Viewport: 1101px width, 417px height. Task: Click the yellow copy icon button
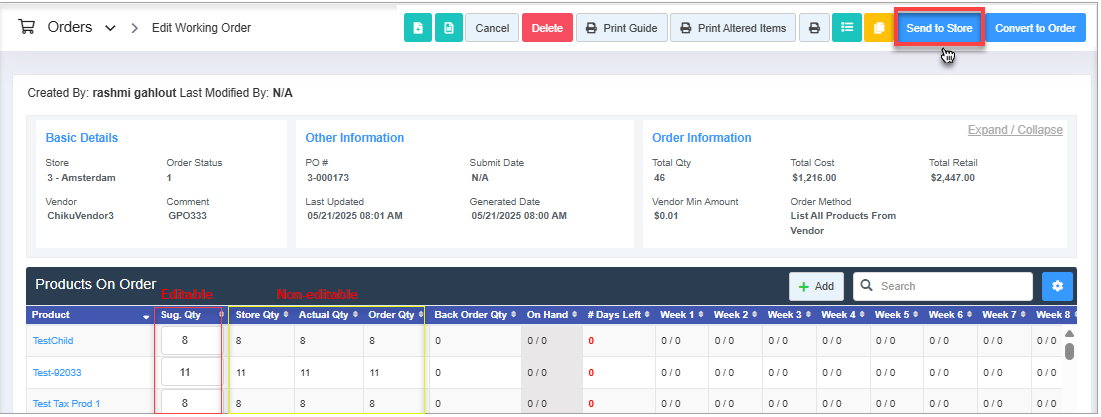click(x=878, y=28)
